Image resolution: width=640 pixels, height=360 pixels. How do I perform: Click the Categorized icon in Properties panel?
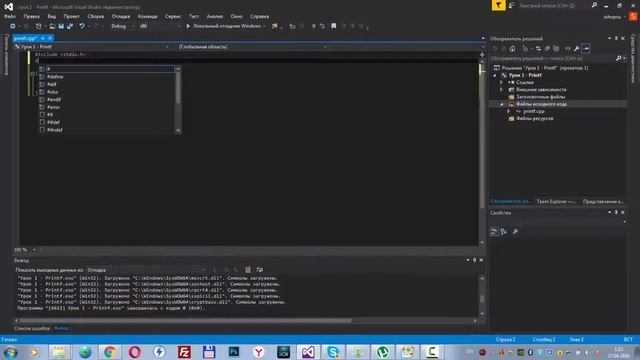click(494, 232)
